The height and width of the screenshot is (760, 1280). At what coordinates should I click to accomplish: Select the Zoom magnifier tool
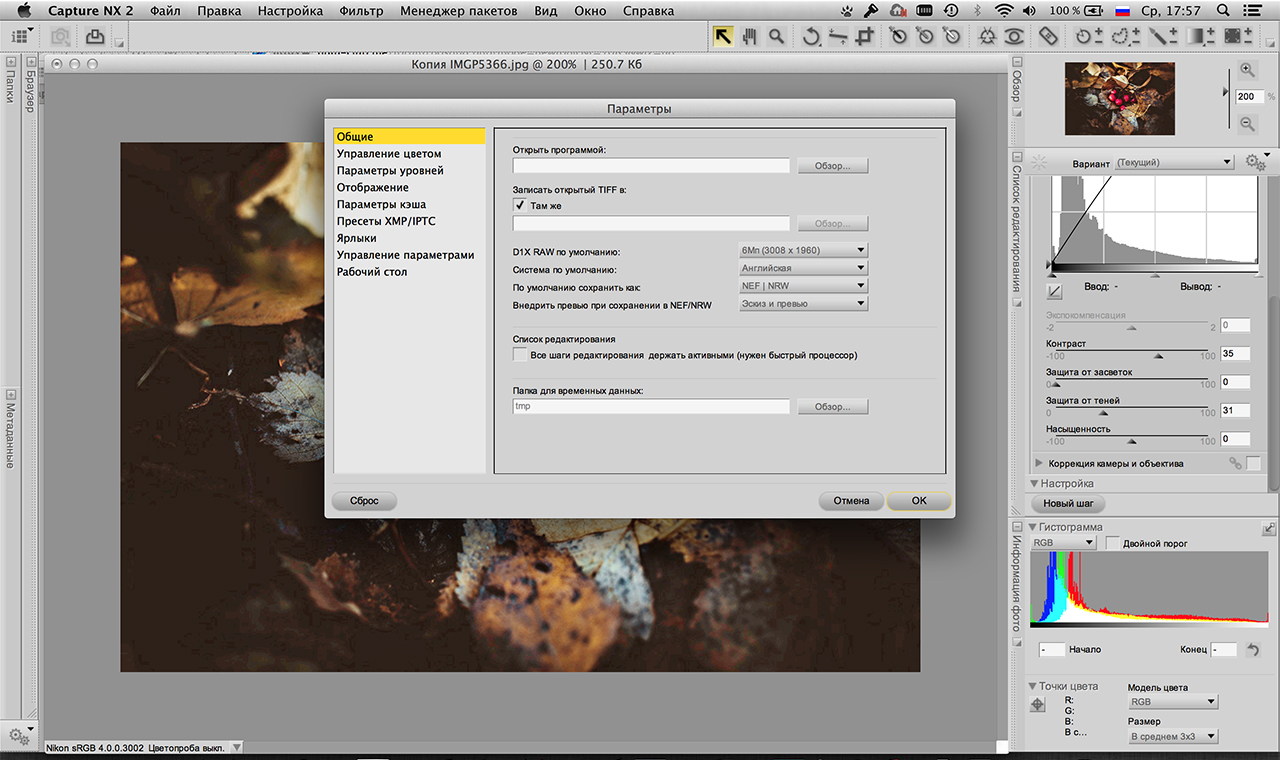click(776, 36)
